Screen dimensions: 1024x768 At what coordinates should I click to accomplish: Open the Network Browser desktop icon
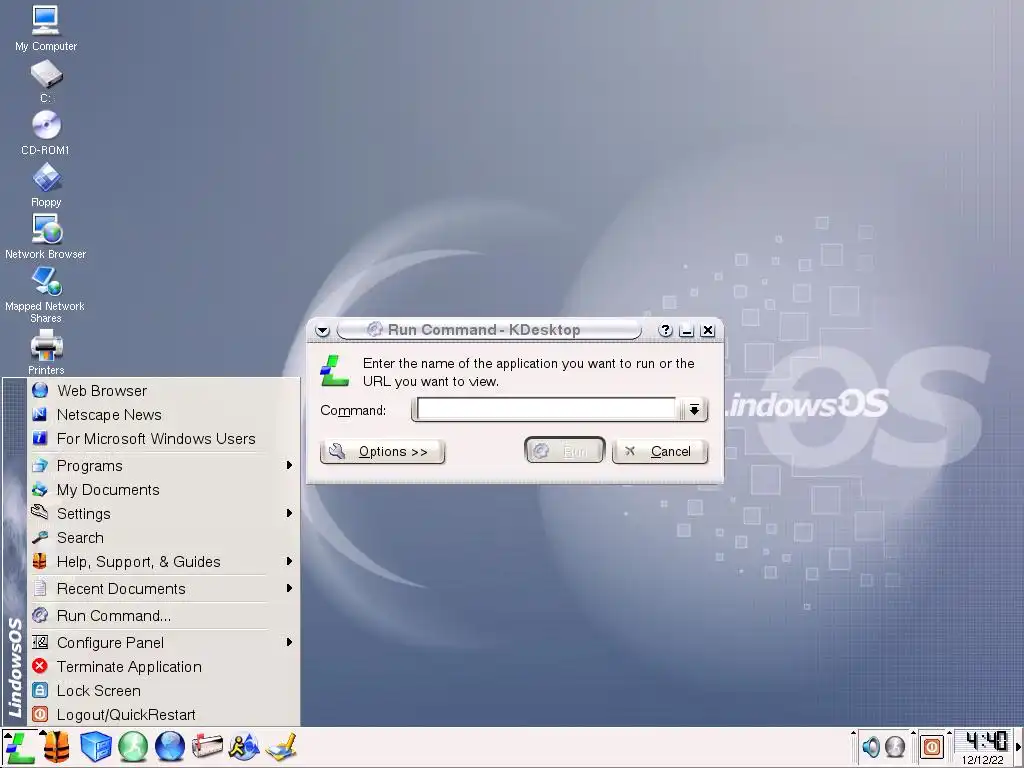pos(46,237)
